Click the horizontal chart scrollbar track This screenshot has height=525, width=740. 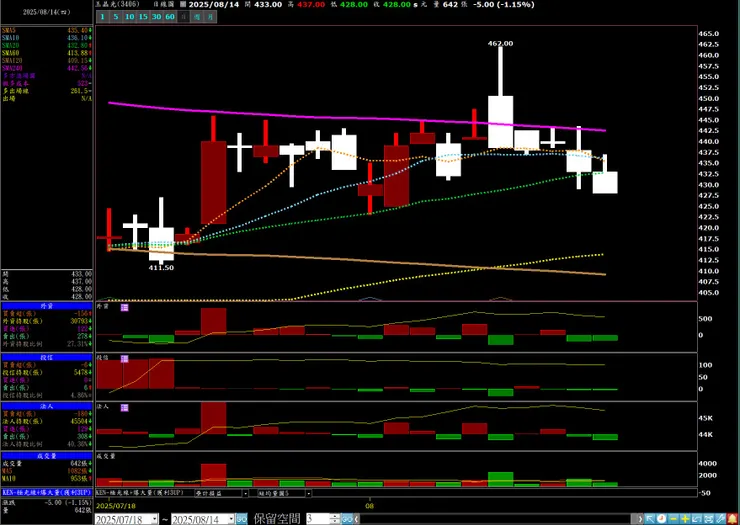[496, 519]
